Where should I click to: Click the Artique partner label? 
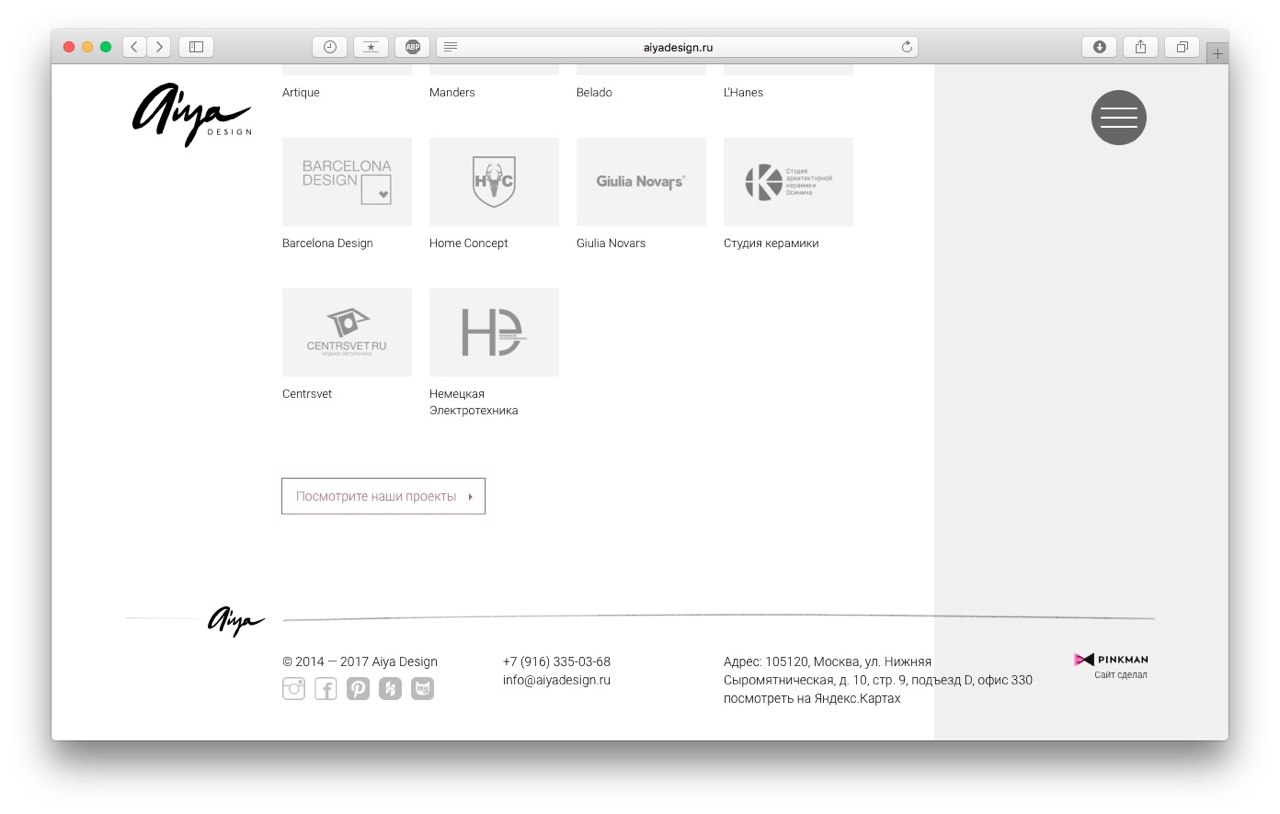click(x=301, y=93)
